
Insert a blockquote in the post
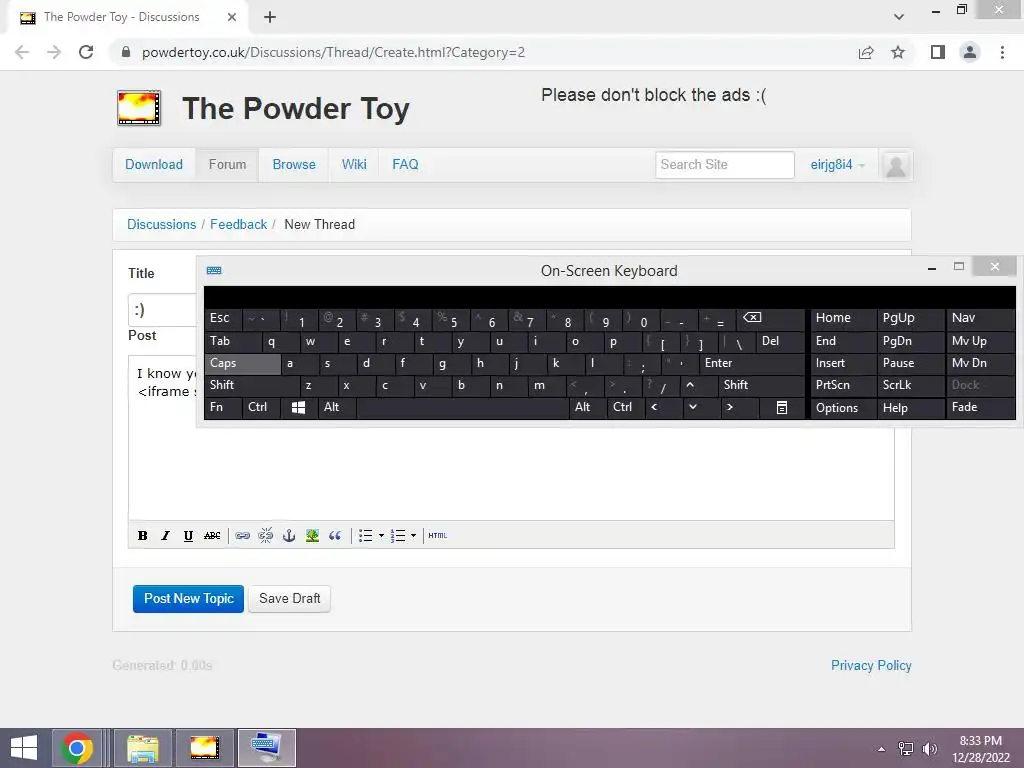(335, 536)
